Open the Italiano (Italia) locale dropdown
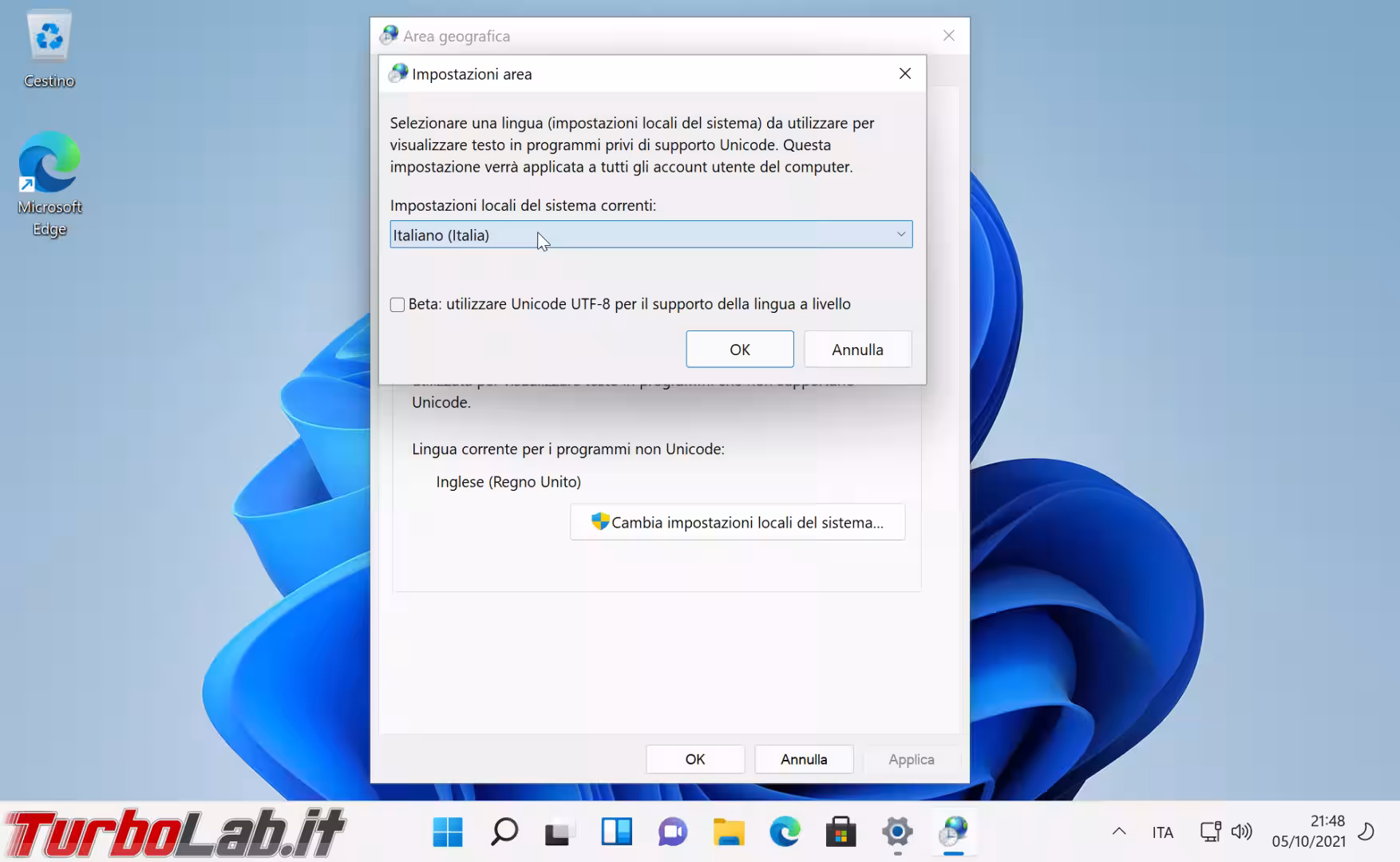Viewport: 1400px width, 862px height. [x=651, y=235]
